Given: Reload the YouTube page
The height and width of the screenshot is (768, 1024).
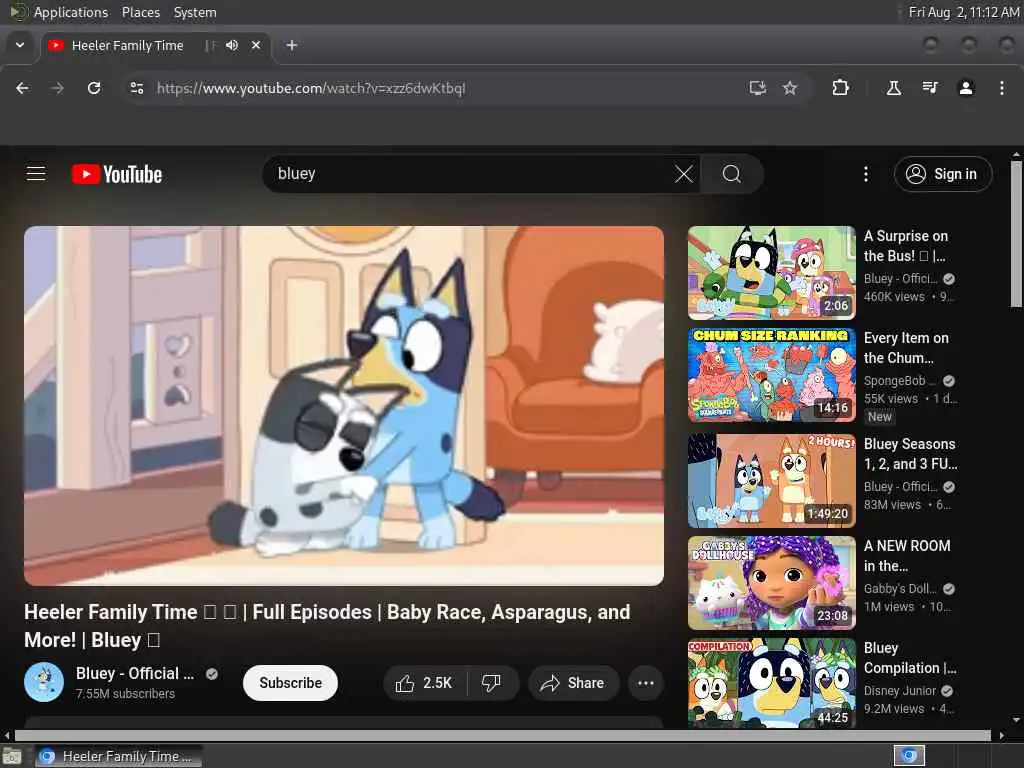Looking at the screenshot, I should tap(94, 88).
